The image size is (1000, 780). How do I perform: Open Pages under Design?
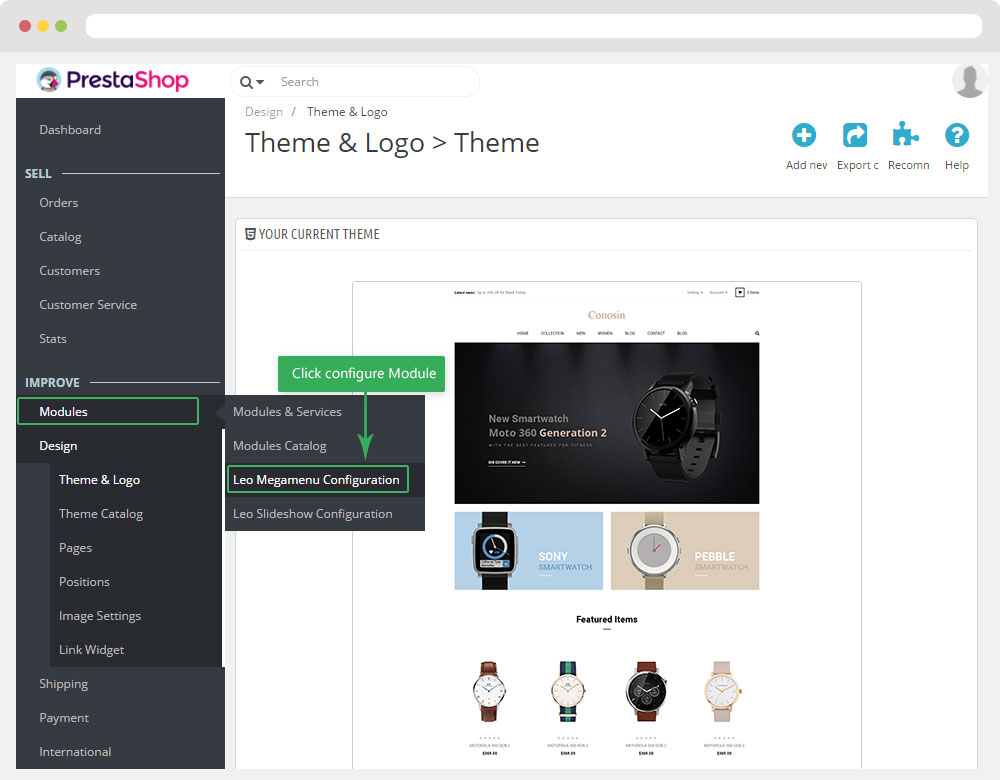(x=75, y=548)
